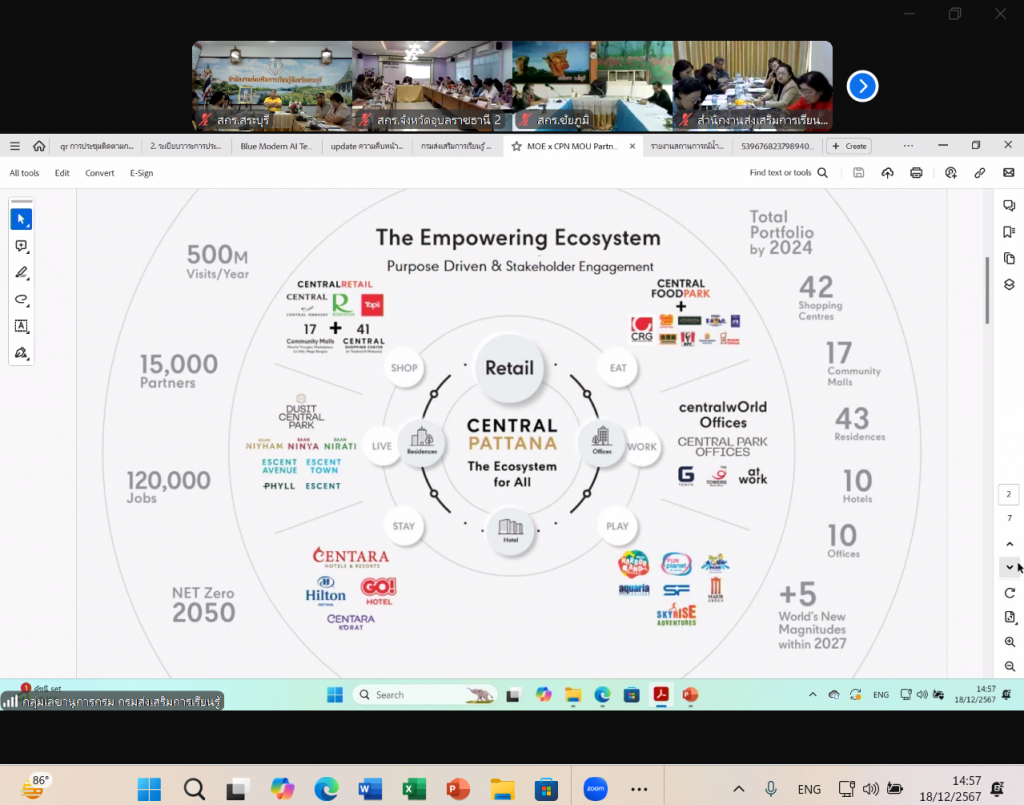Open the All tools menu
Viewport: 1024px width, 805px height.
[24, 173]
